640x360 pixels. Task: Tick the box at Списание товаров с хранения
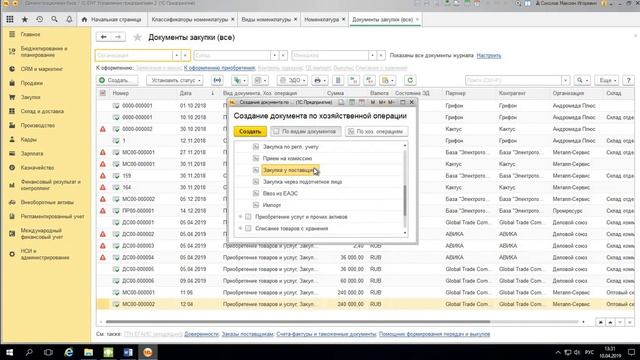click(248, 229)
